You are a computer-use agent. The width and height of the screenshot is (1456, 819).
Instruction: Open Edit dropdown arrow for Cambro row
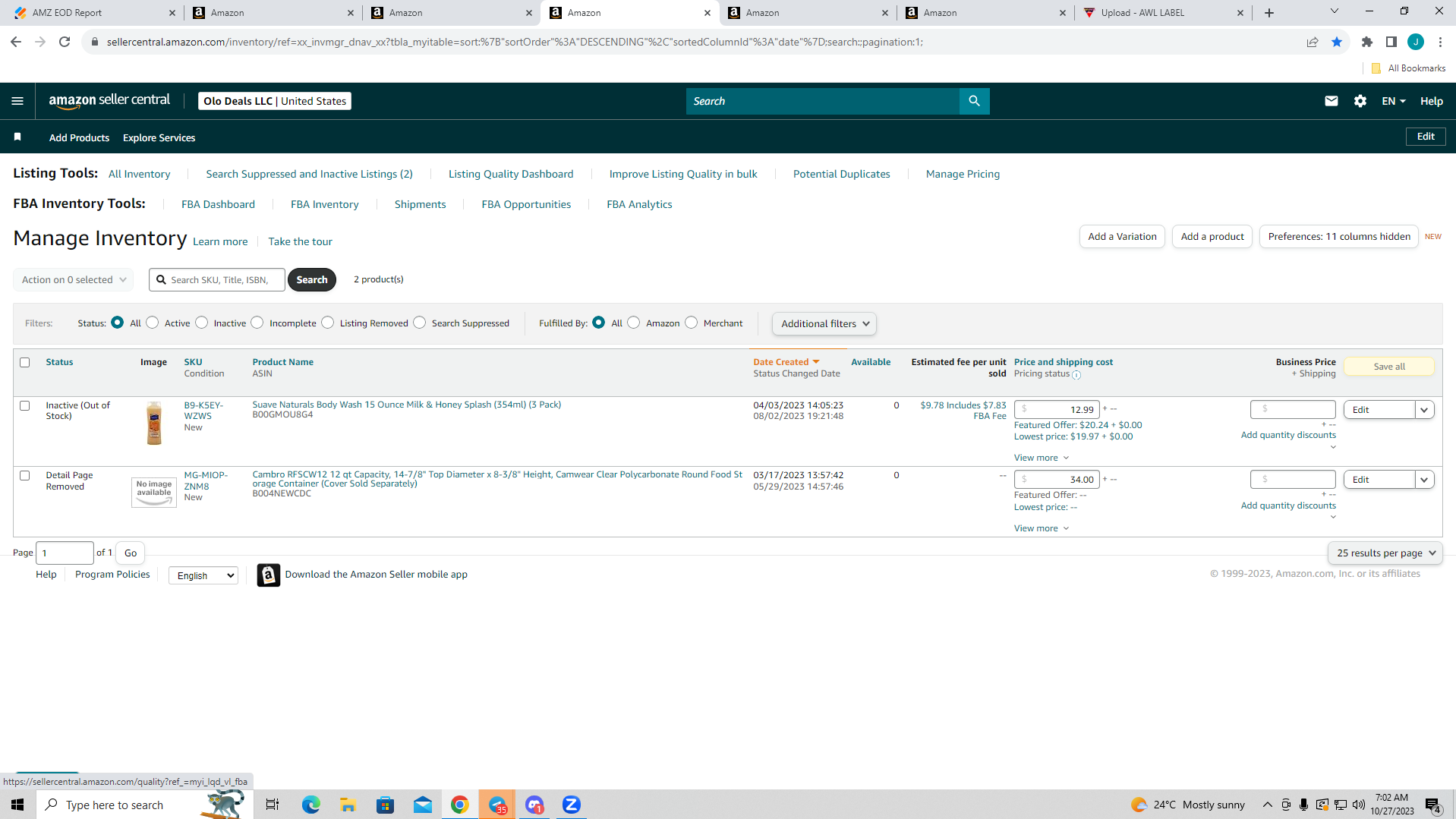(x=1424, y=480)
